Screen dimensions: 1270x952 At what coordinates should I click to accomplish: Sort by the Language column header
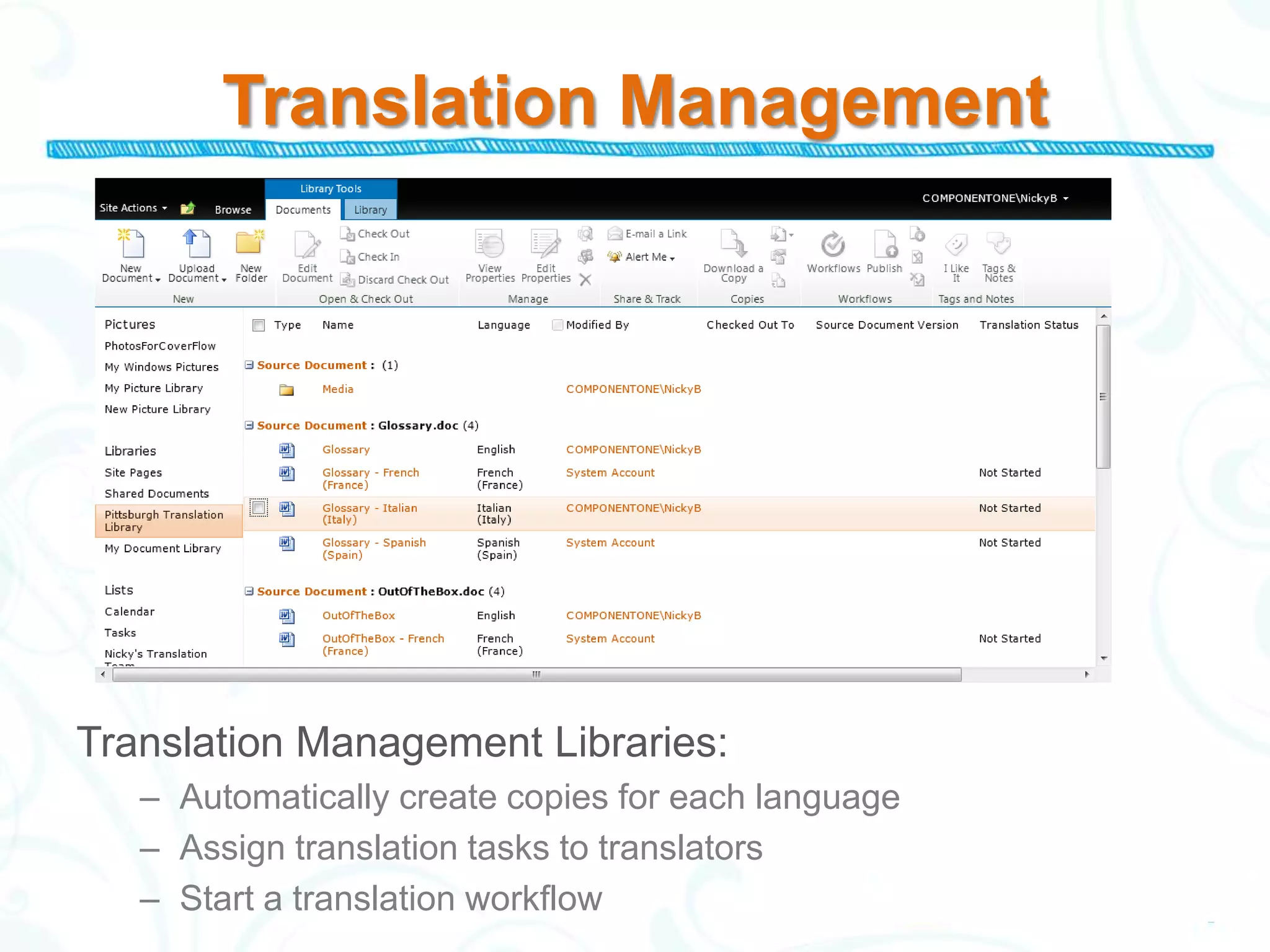point(504,325)
